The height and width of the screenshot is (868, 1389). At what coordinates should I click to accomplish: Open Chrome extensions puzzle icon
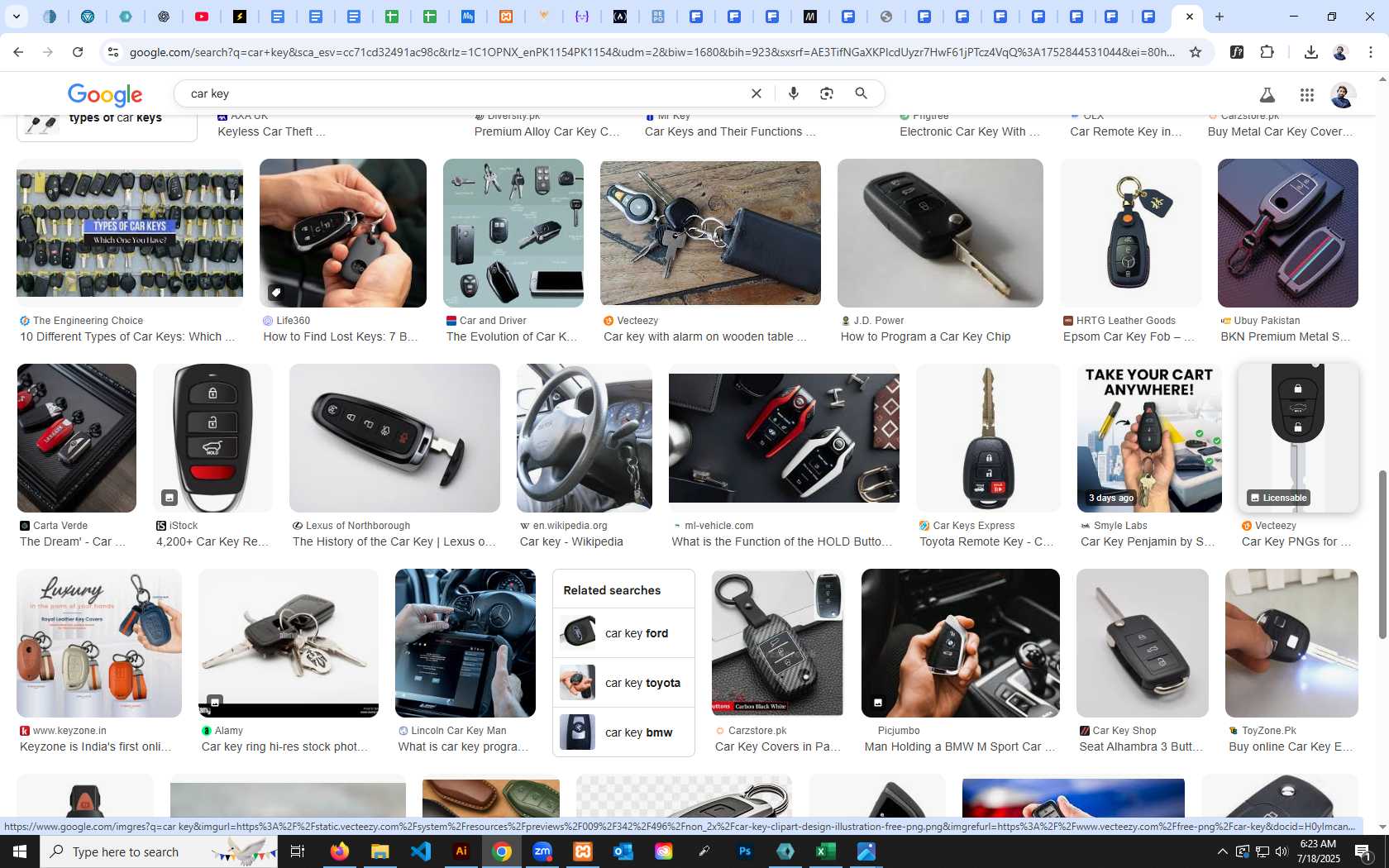click(x=1267, y=52)
